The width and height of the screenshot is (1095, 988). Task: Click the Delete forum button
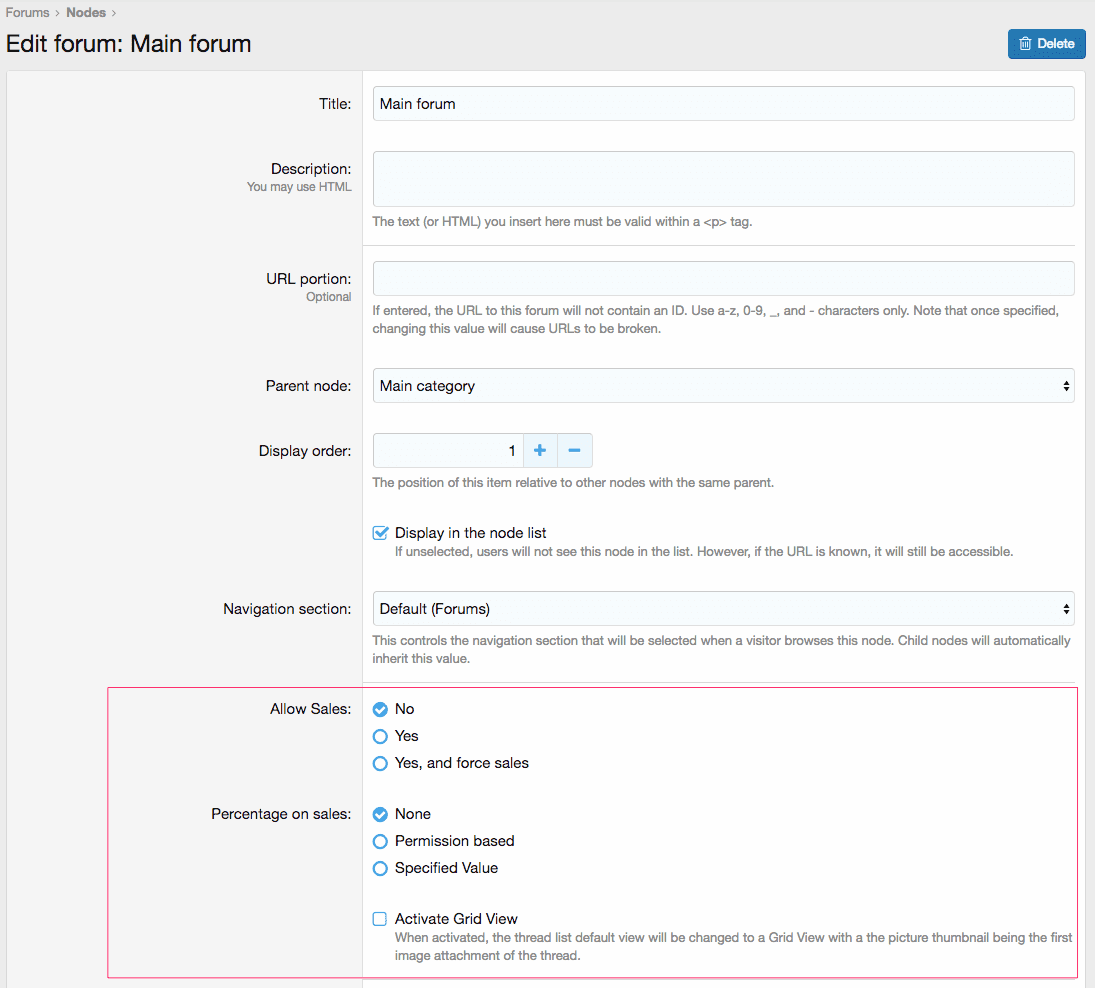(x=1046, y=44)
